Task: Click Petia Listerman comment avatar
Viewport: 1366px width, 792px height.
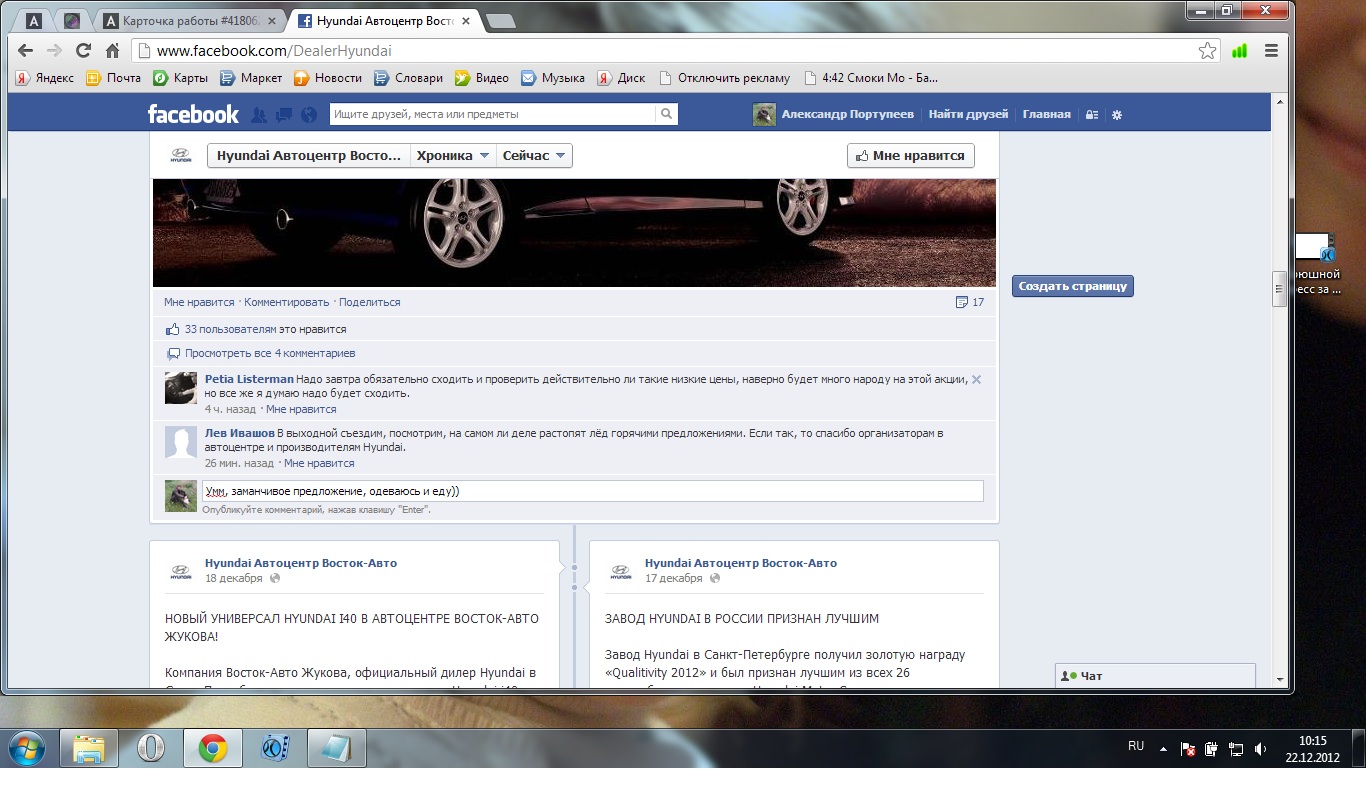Action: point(181,388)
